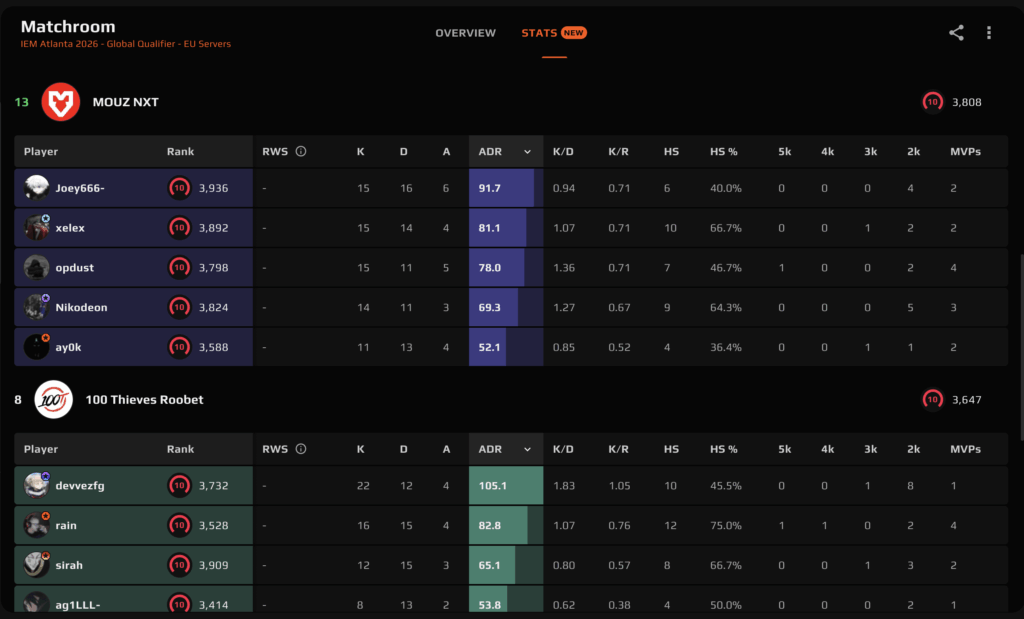Click Joey666- level 10 rank badge
1024x619 pixels.
(180, 188)
